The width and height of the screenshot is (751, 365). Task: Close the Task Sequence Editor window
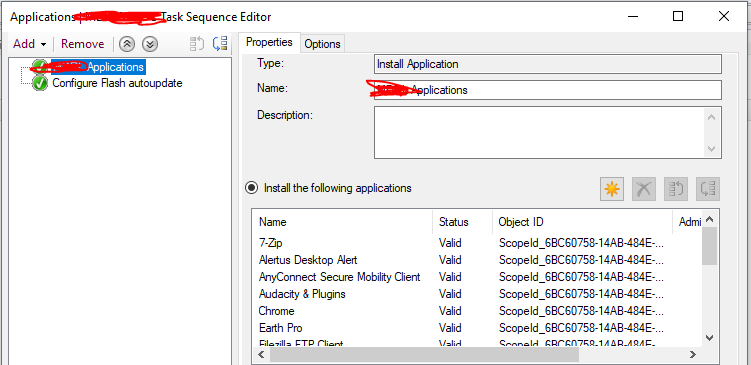724,16
